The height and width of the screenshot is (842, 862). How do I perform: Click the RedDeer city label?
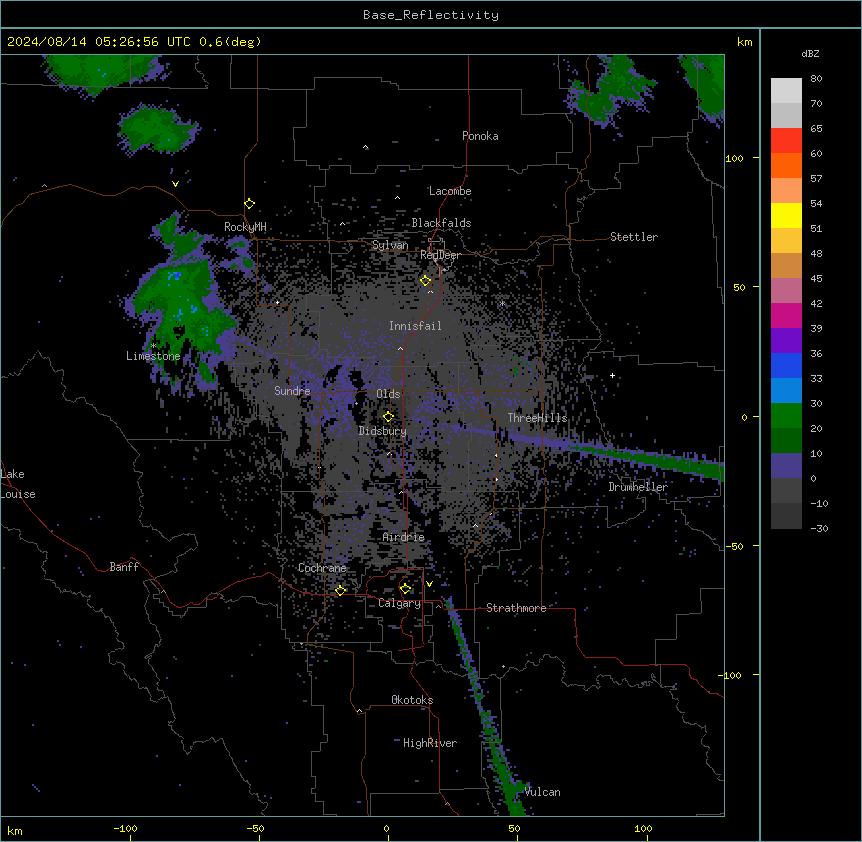click(440, 255)
